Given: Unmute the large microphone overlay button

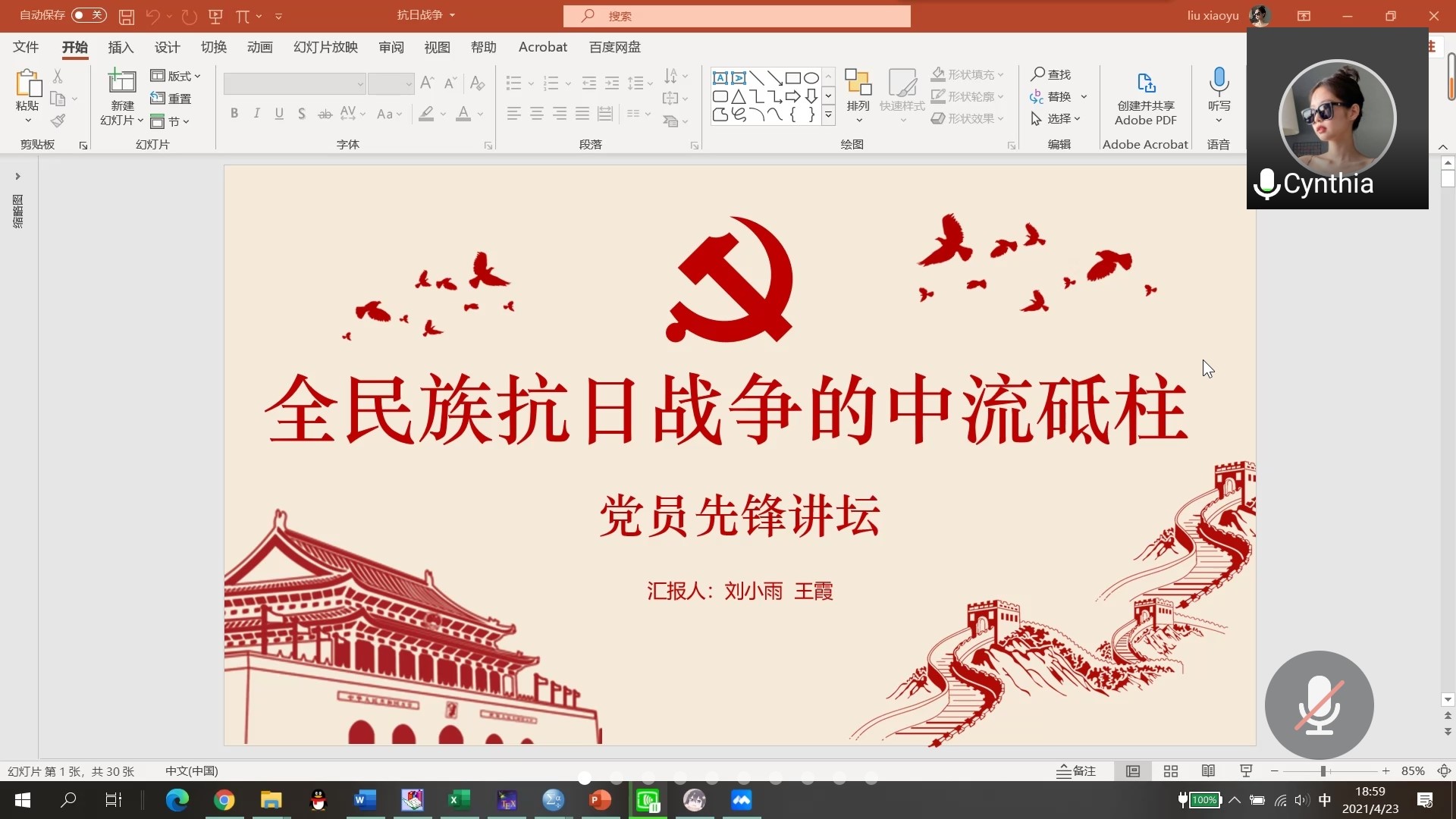Looking at the screenshot, I should pyautogui.click(x=1319, y=705).
